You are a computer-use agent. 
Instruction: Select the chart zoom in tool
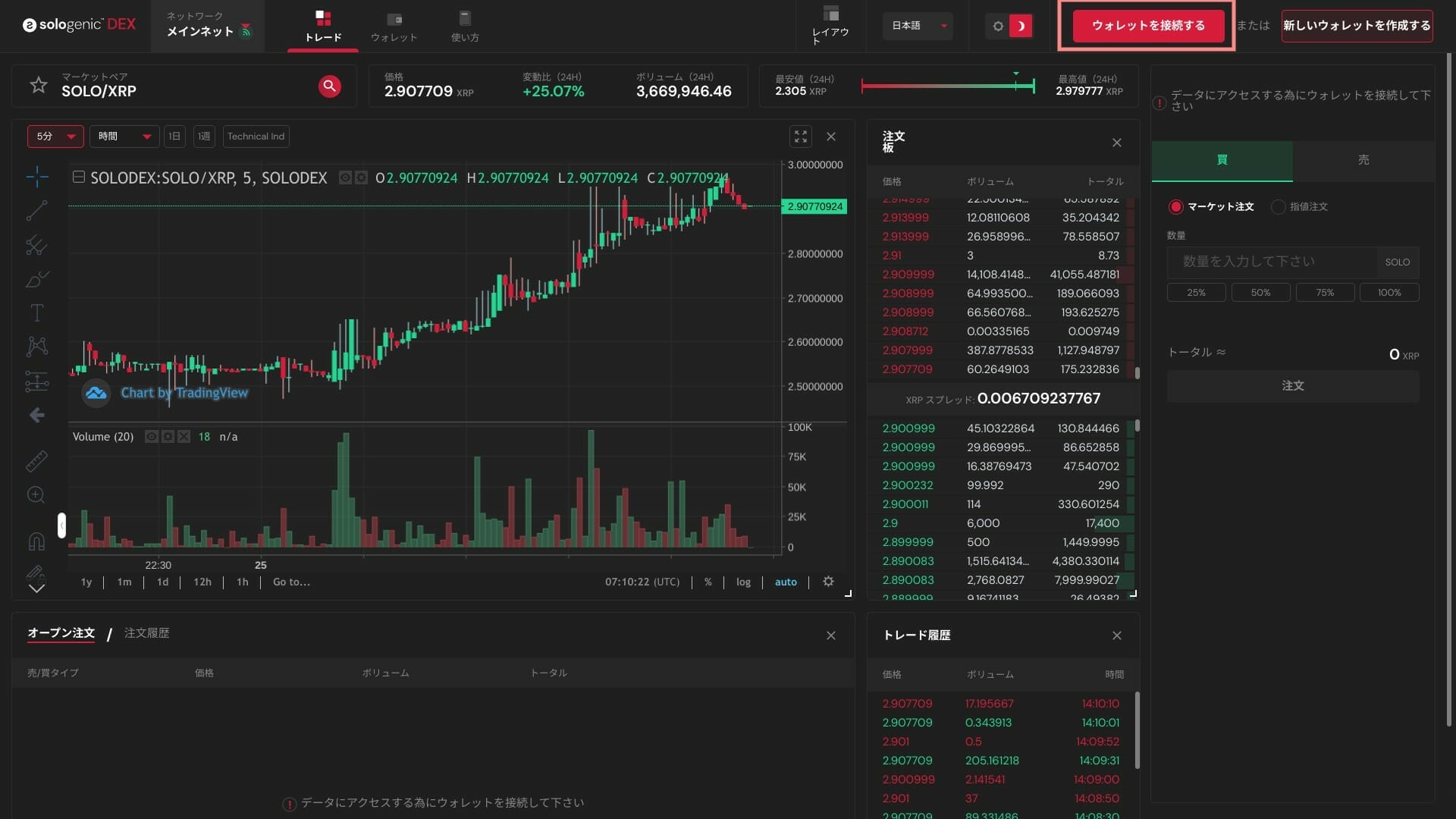(x=36, y=495)
